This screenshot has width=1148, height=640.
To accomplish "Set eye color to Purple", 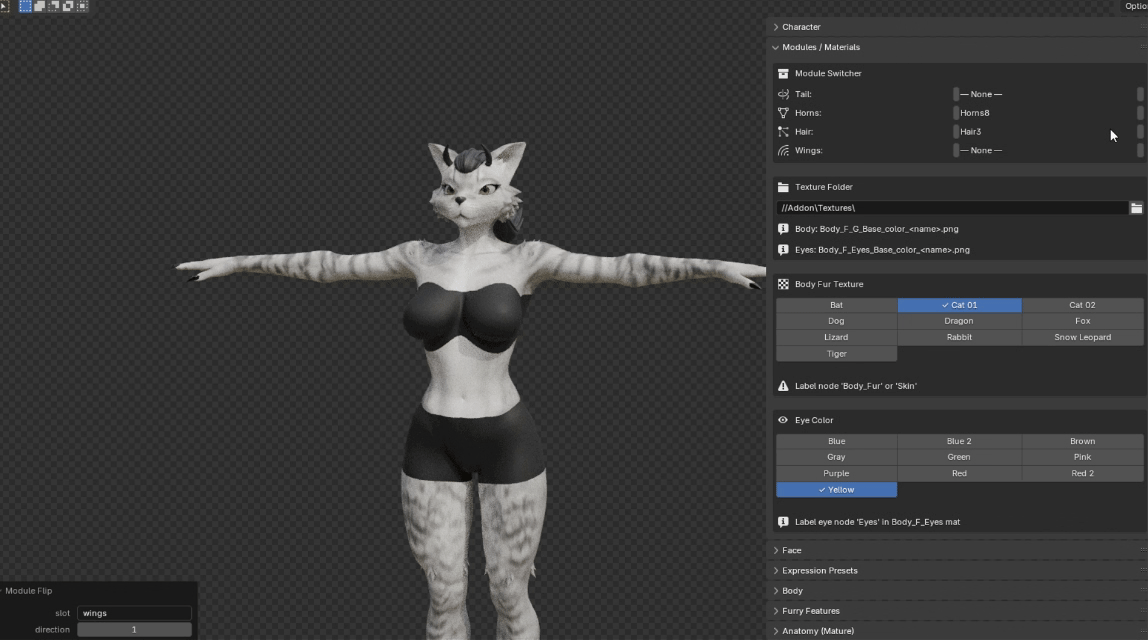I will pos(836,473).
